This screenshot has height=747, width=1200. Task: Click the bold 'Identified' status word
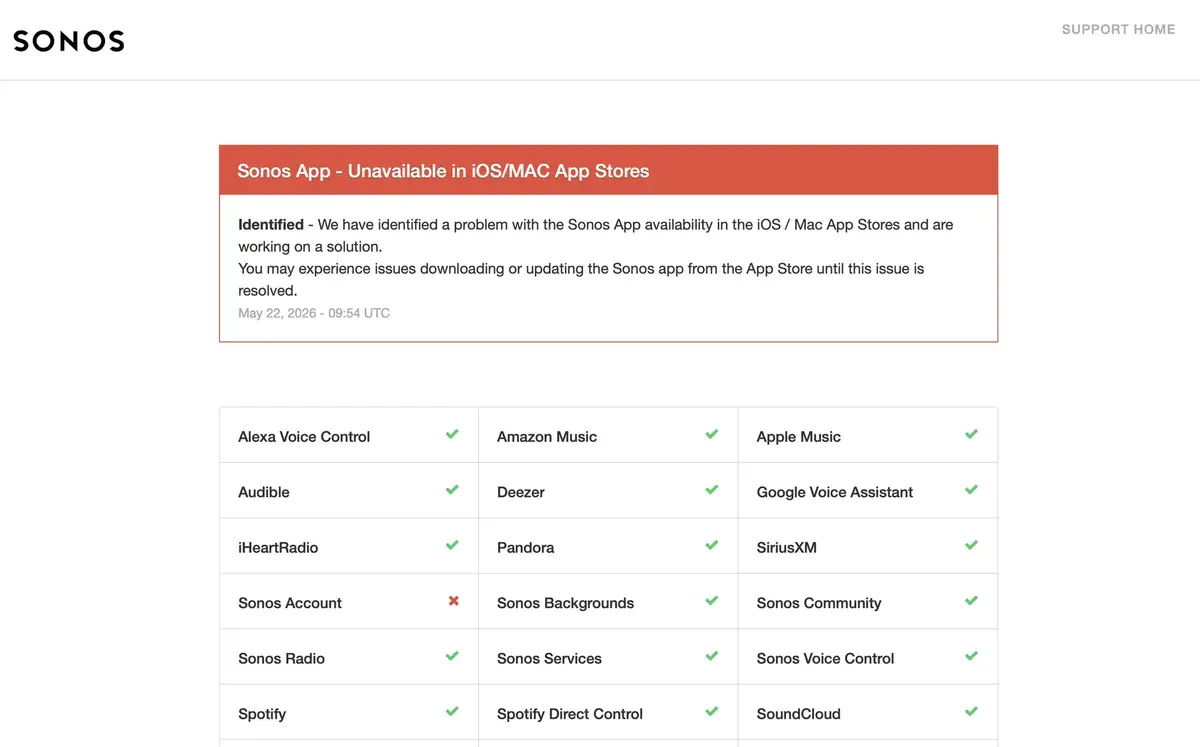(x=271, y=225)
